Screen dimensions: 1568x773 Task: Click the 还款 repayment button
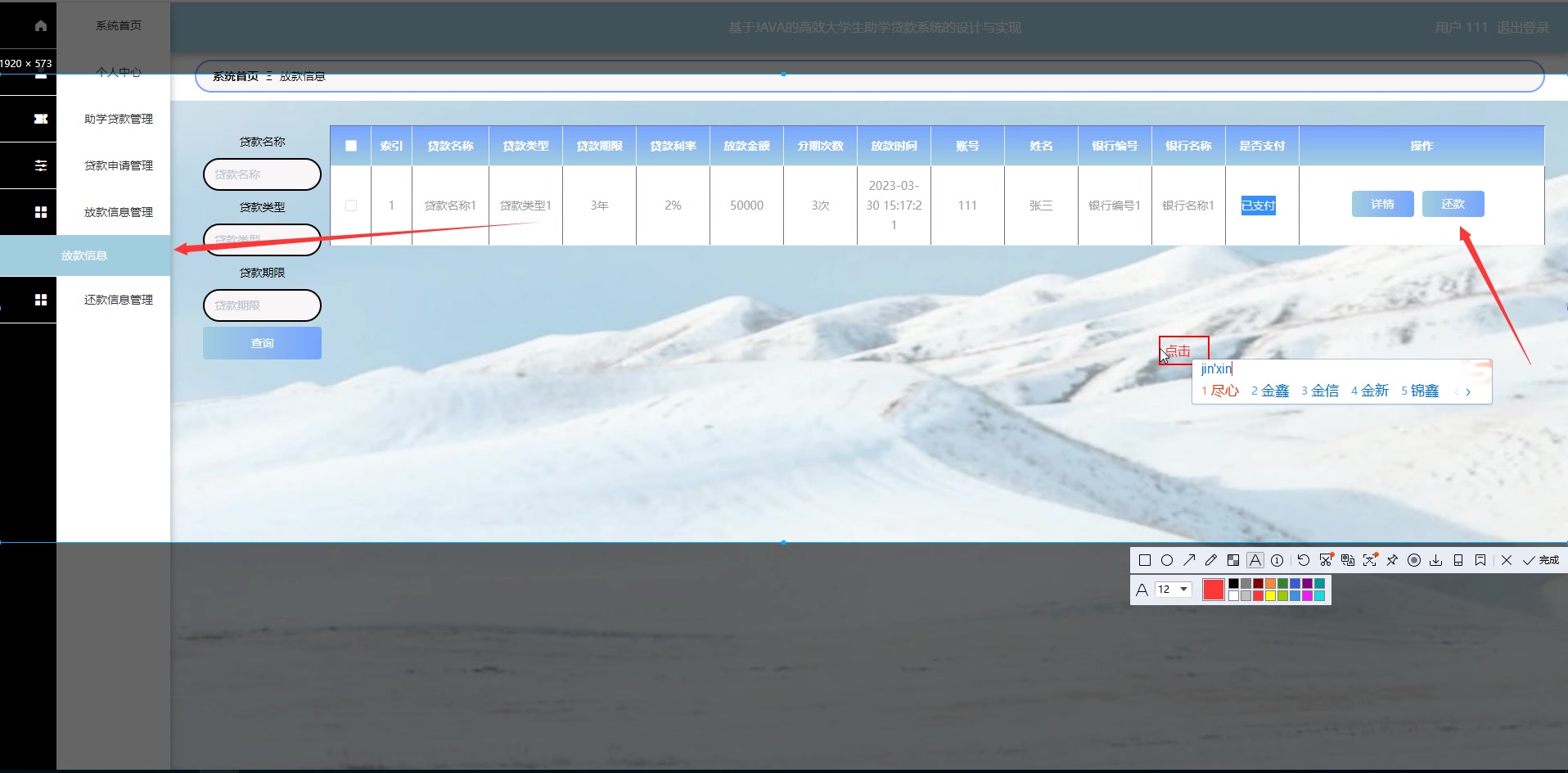[x=1453, y=204]
